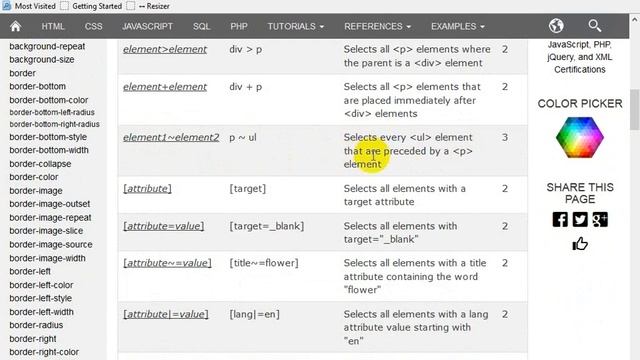Open border-bottom-color in the sidebar

pyautogui.click(x=49, y=100)
